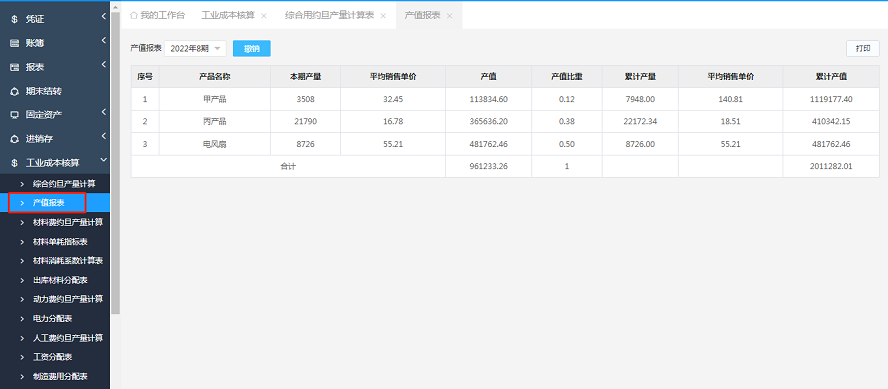Click the 140.81 average price cell
Viewport: 888px width, 389px height.
click(731, 99)
